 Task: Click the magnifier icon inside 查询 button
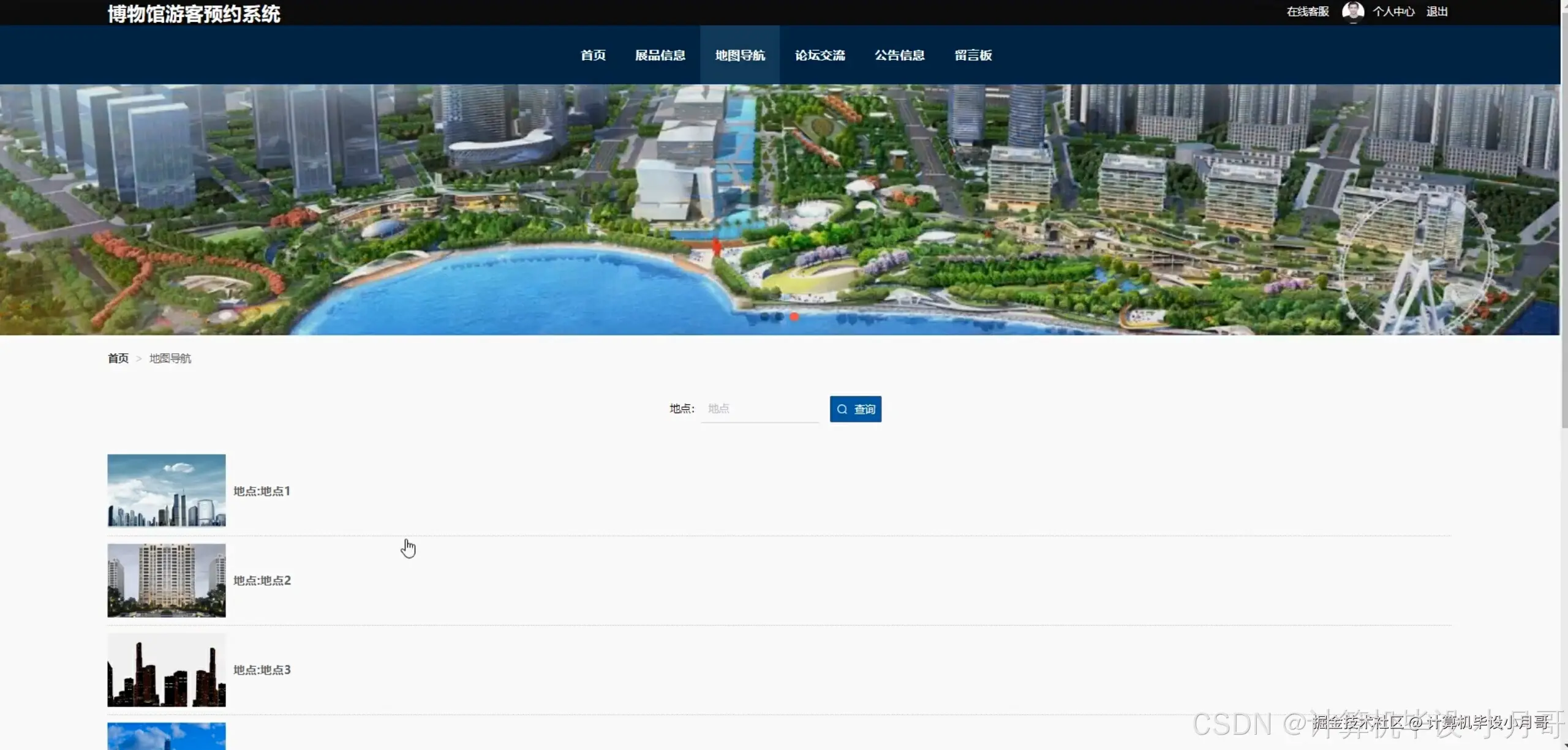(842, 408)
